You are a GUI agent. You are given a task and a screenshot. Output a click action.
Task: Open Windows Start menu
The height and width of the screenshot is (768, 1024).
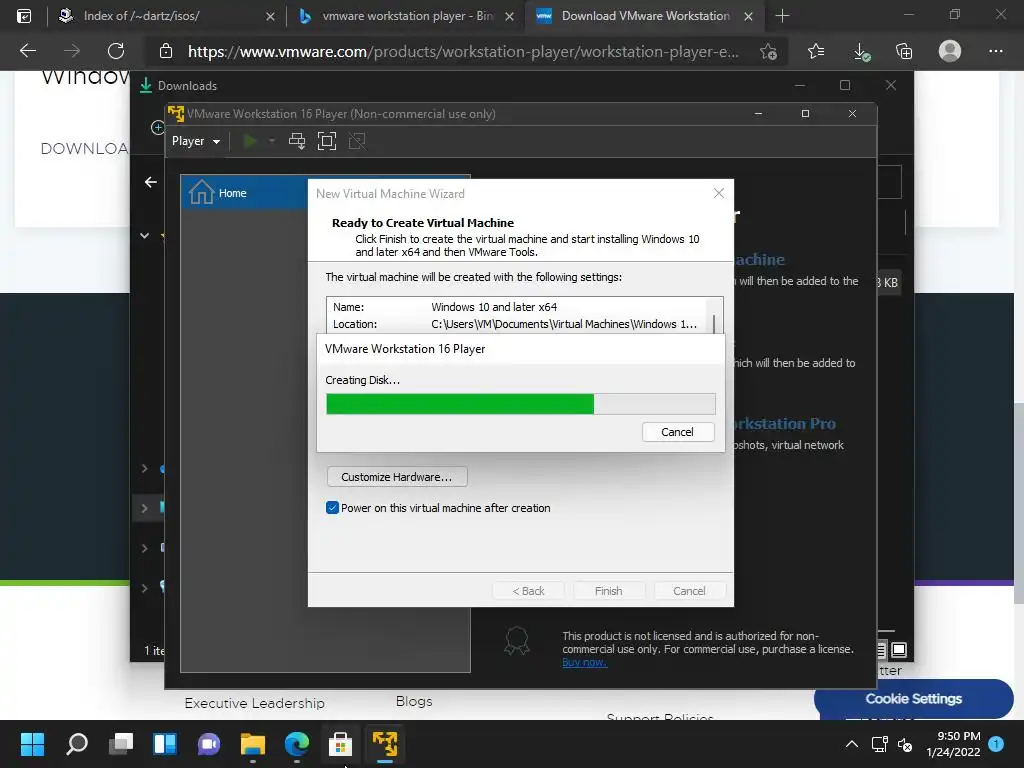[x=32, y=744]
